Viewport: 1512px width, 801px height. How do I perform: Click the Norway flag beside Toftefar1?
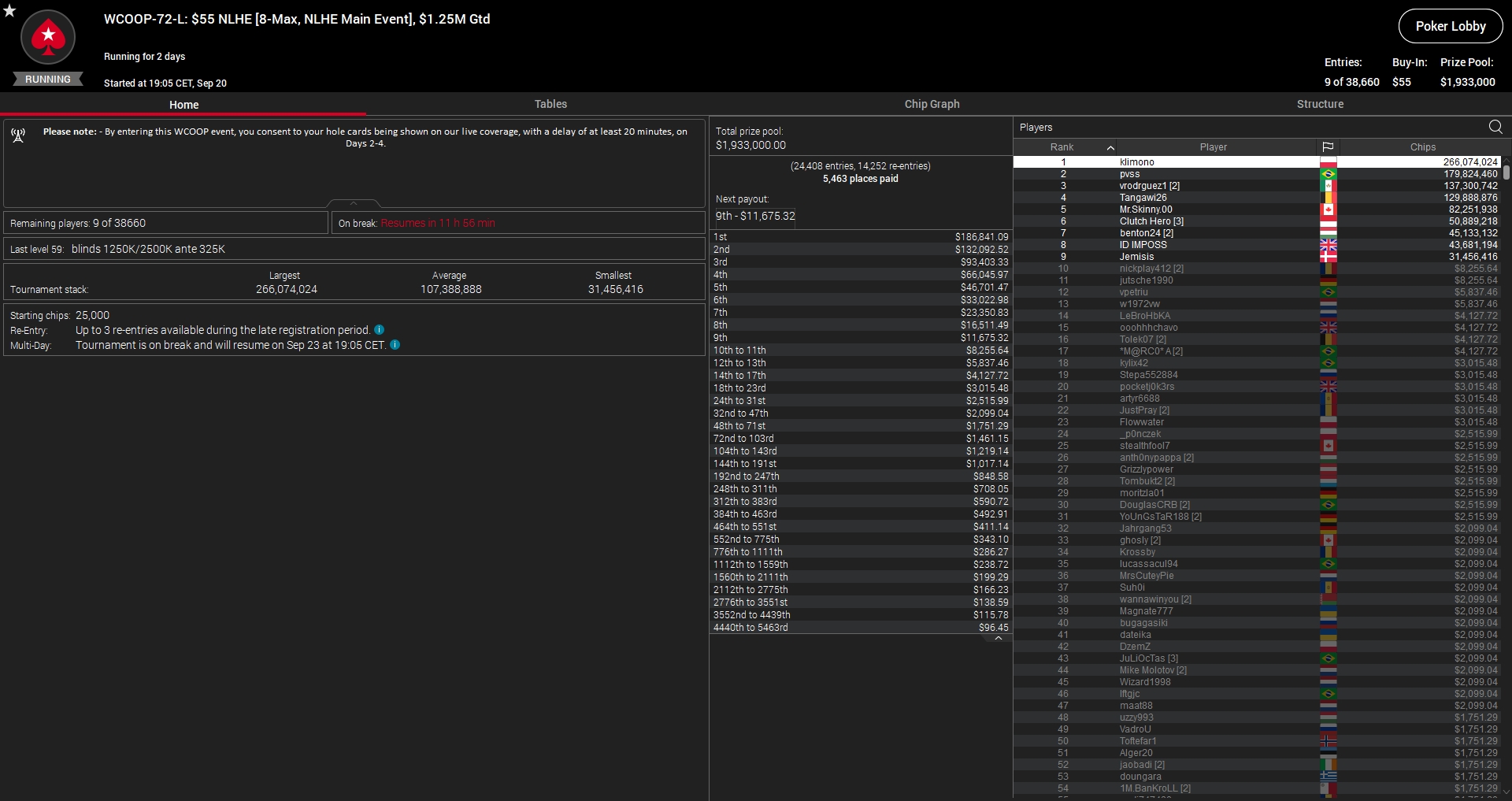point(1329,741)
